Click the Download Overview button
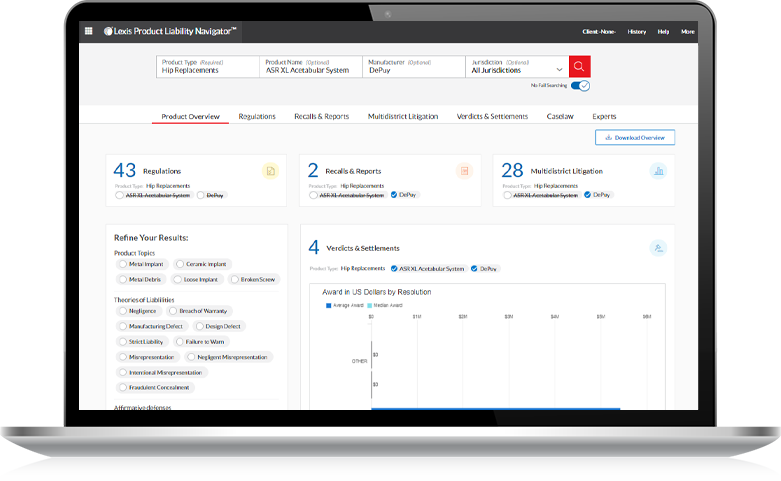Viewport: 781px width, 481px height. click(635, 137)
